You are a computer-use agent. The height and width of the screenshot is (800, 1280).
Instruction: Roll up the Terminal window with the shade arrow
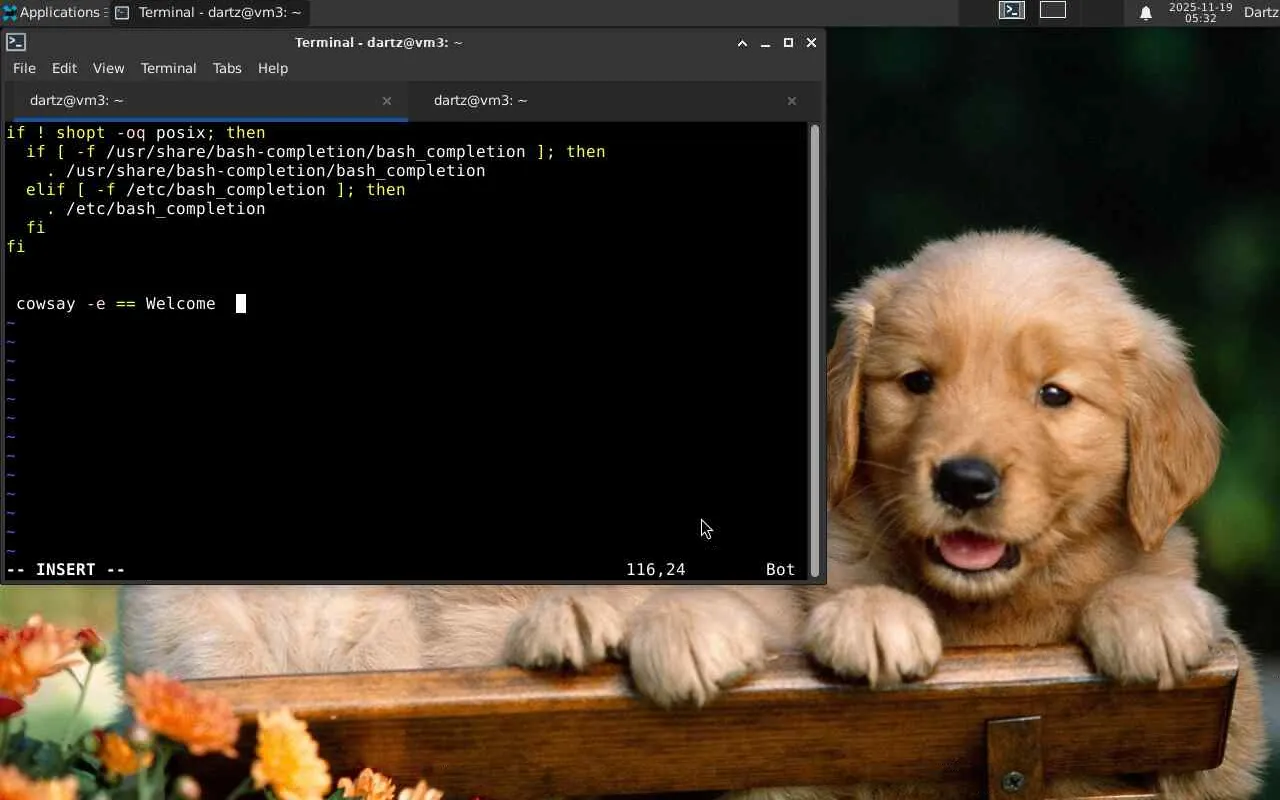click(x=742, y=43)
